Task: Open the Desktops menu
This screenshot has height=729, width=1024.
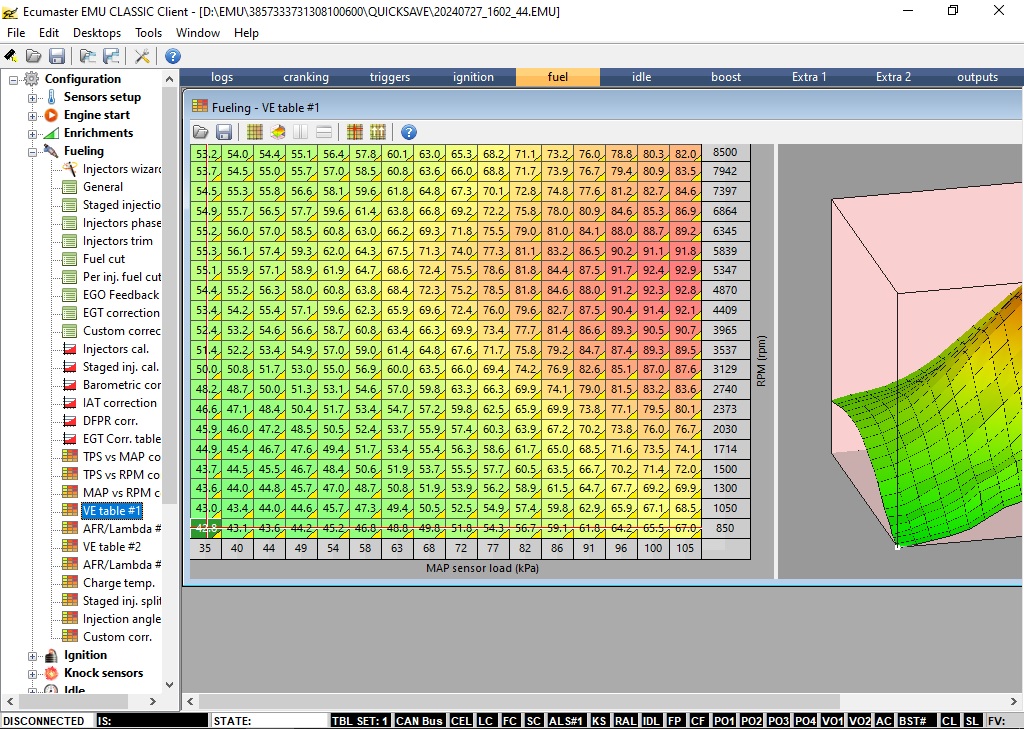Action: point(97,33)
